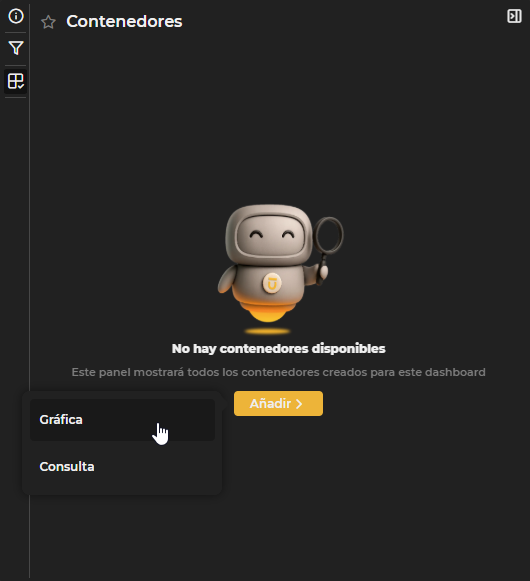Screen dimensions: 530x581
Task: Click the "No hay contenedores disponibles" heading
Action: coord(278,349)
